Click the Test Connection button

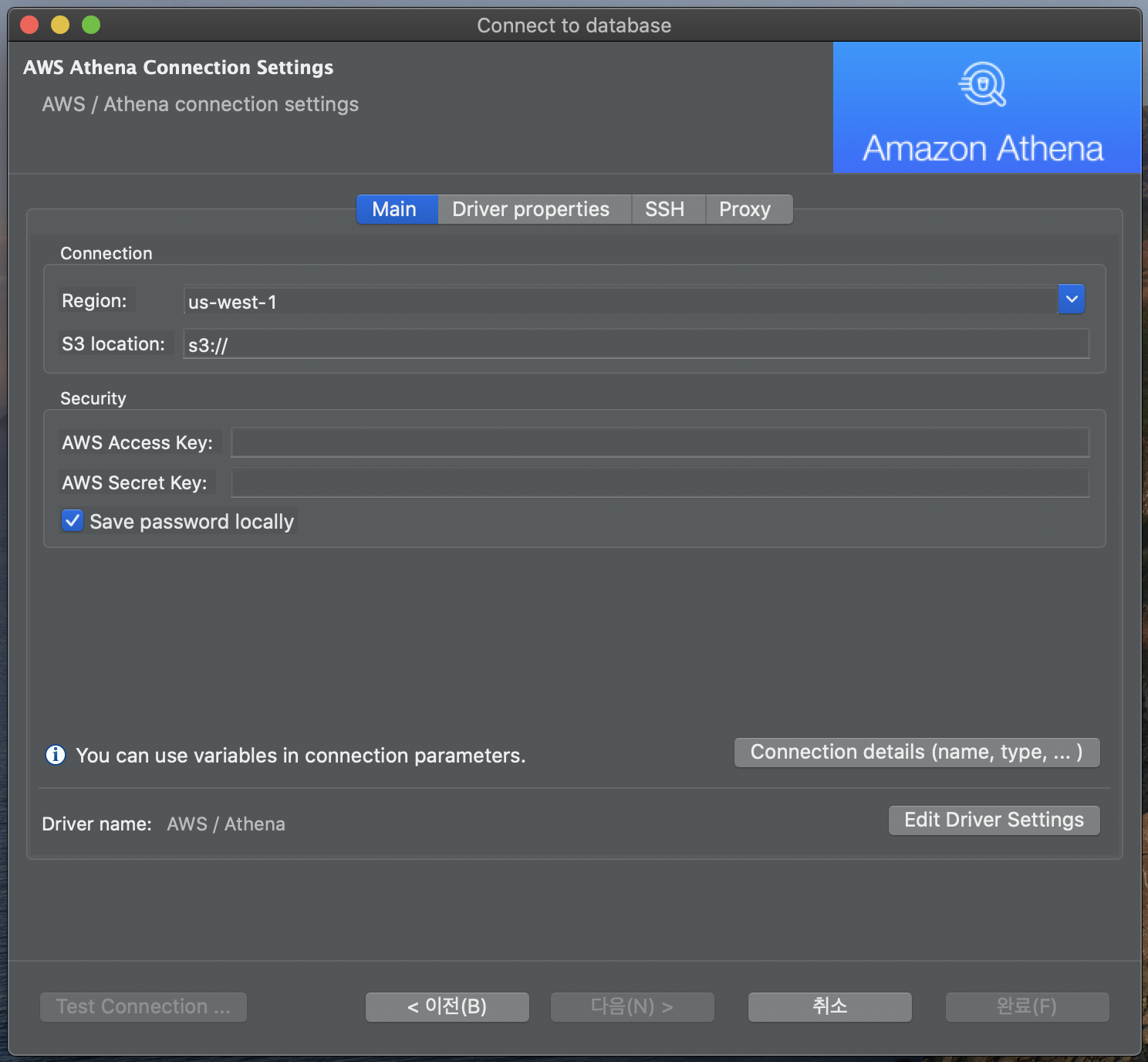click(x=143, y=1006)
